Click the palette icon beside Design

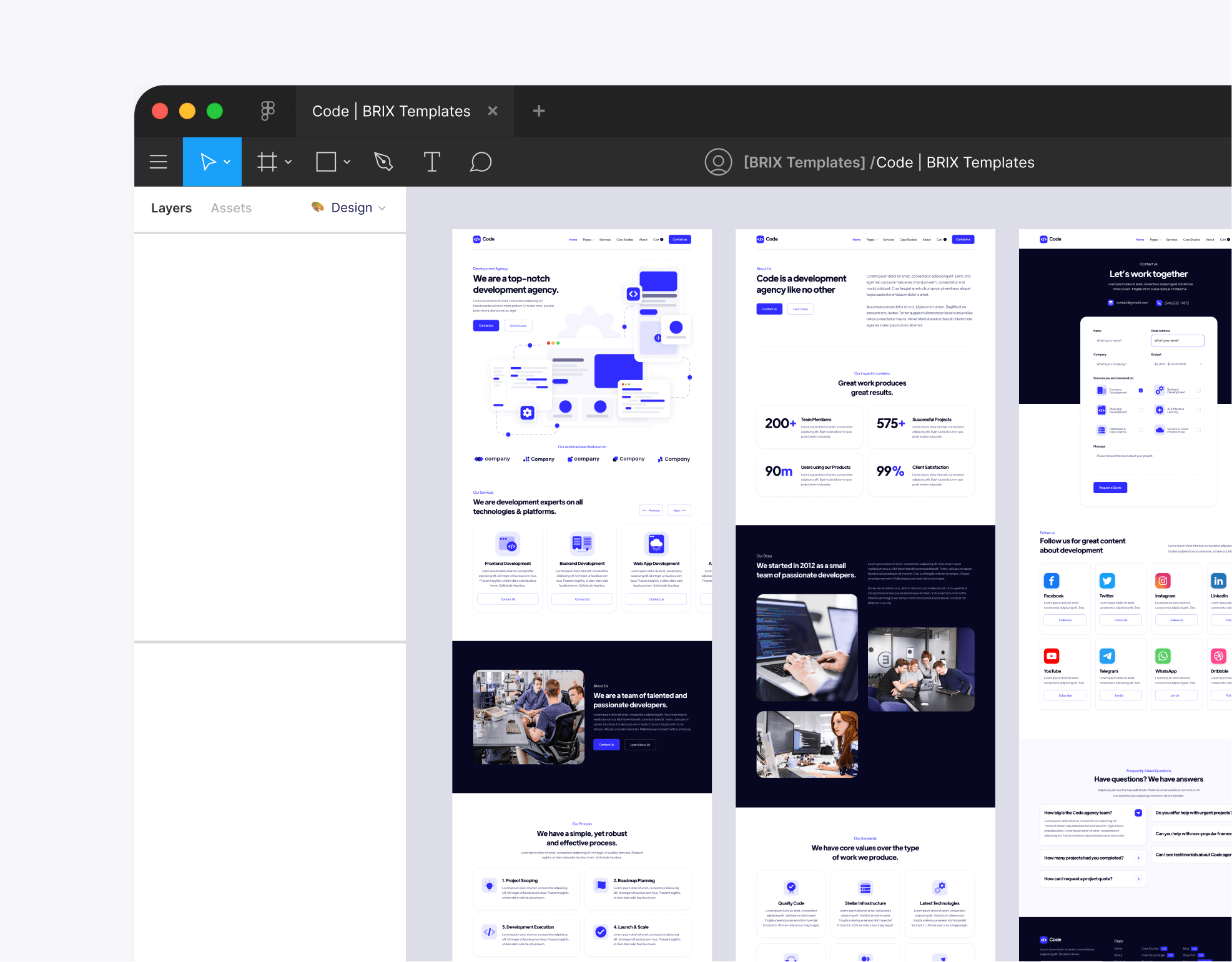[317, 207]
